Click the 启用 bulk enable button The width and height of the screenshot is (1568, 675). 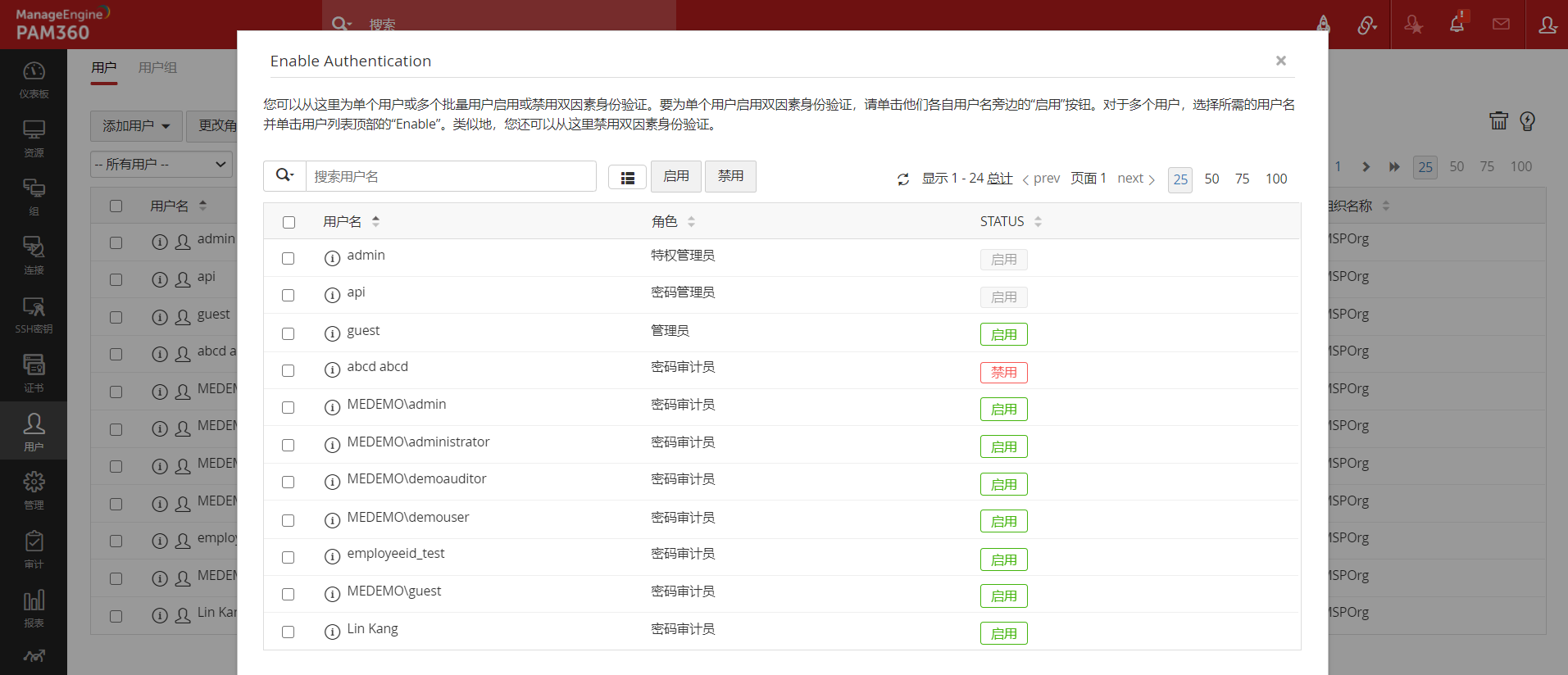click(676, 176)
